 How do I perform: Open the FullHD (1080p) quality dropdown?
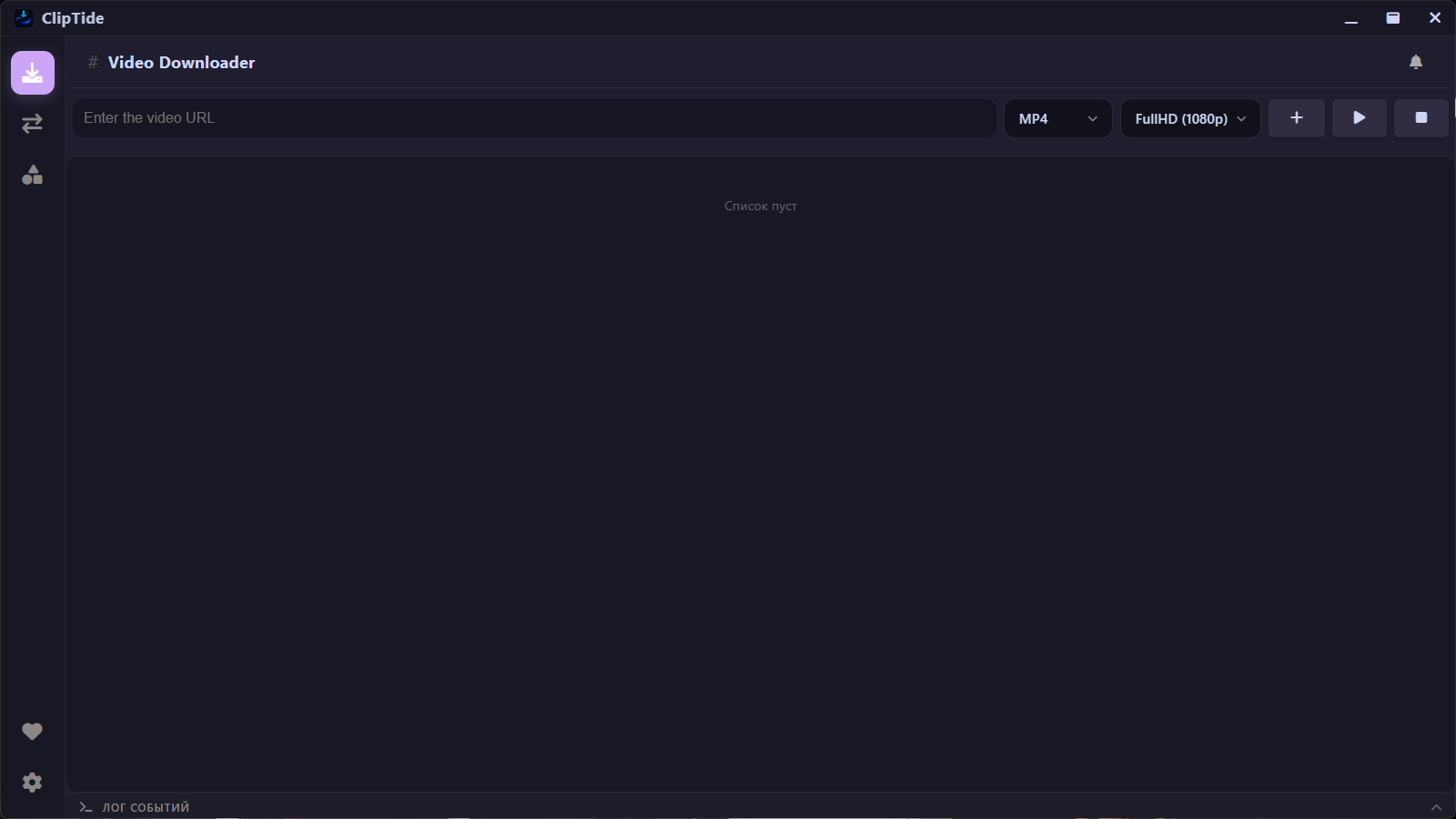click(x=1190, y=117)
